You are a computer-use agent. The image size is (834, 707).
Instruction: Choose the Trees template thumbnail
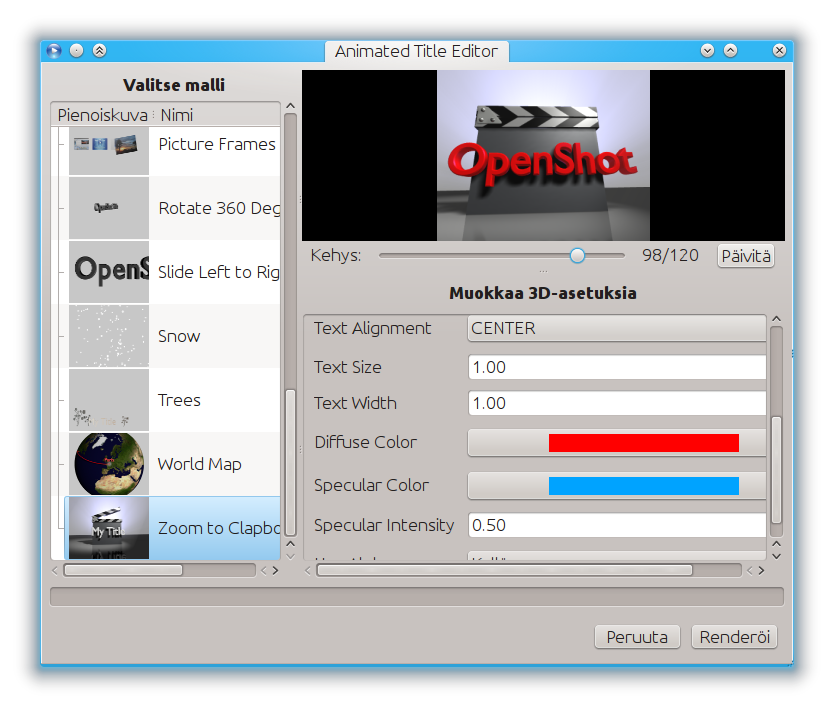click(109, 400)
